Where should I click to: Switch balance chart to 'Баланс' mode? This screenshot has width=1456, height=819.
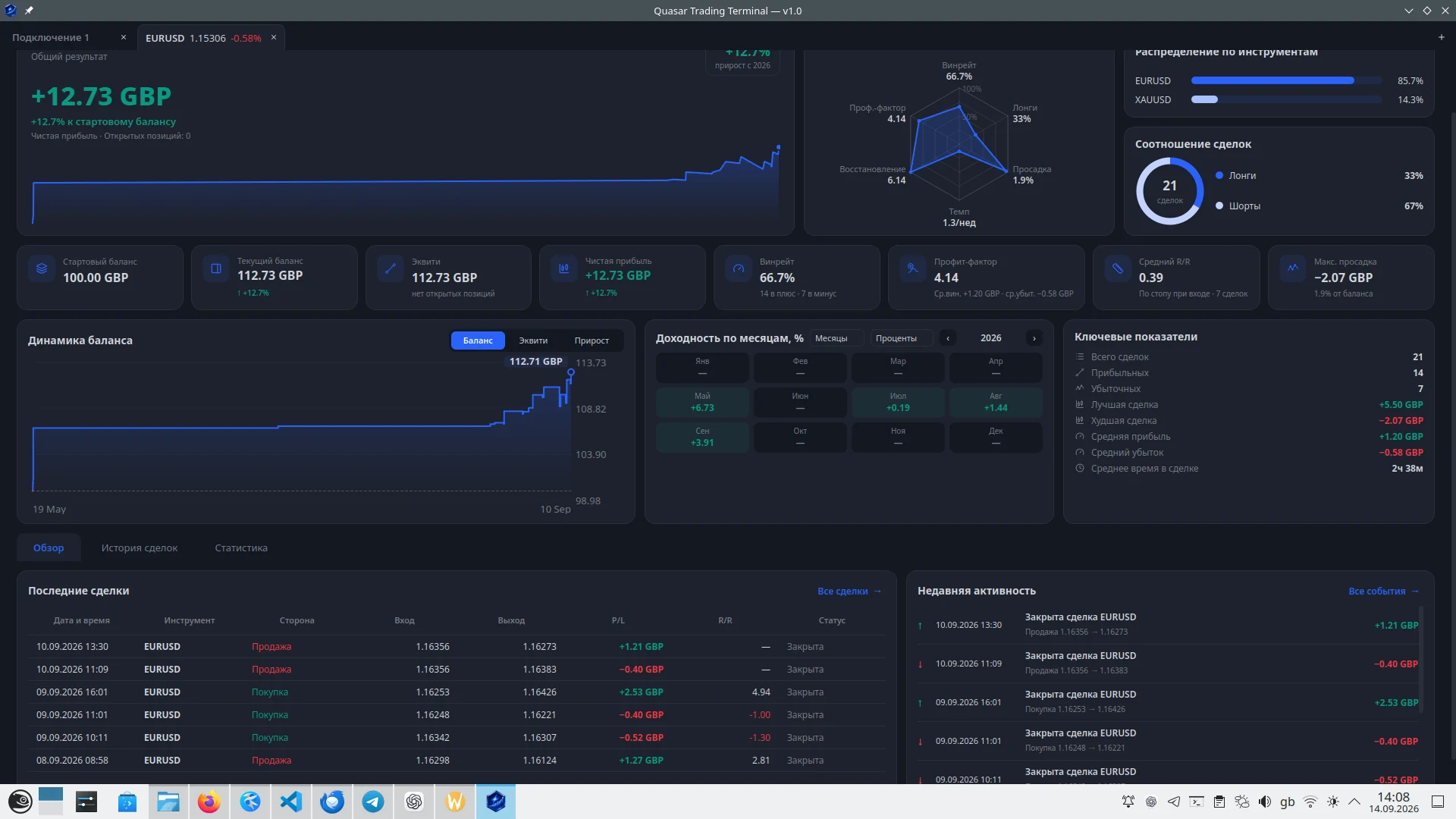(478, 340)
